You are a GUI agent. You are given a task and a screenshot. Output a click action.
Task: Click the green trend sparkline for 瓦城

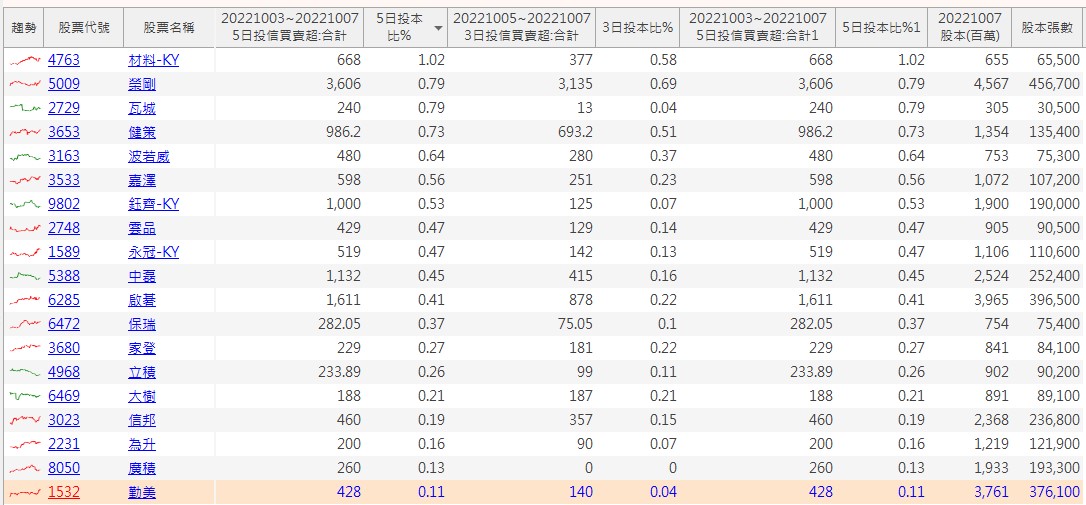pos(24,108)
